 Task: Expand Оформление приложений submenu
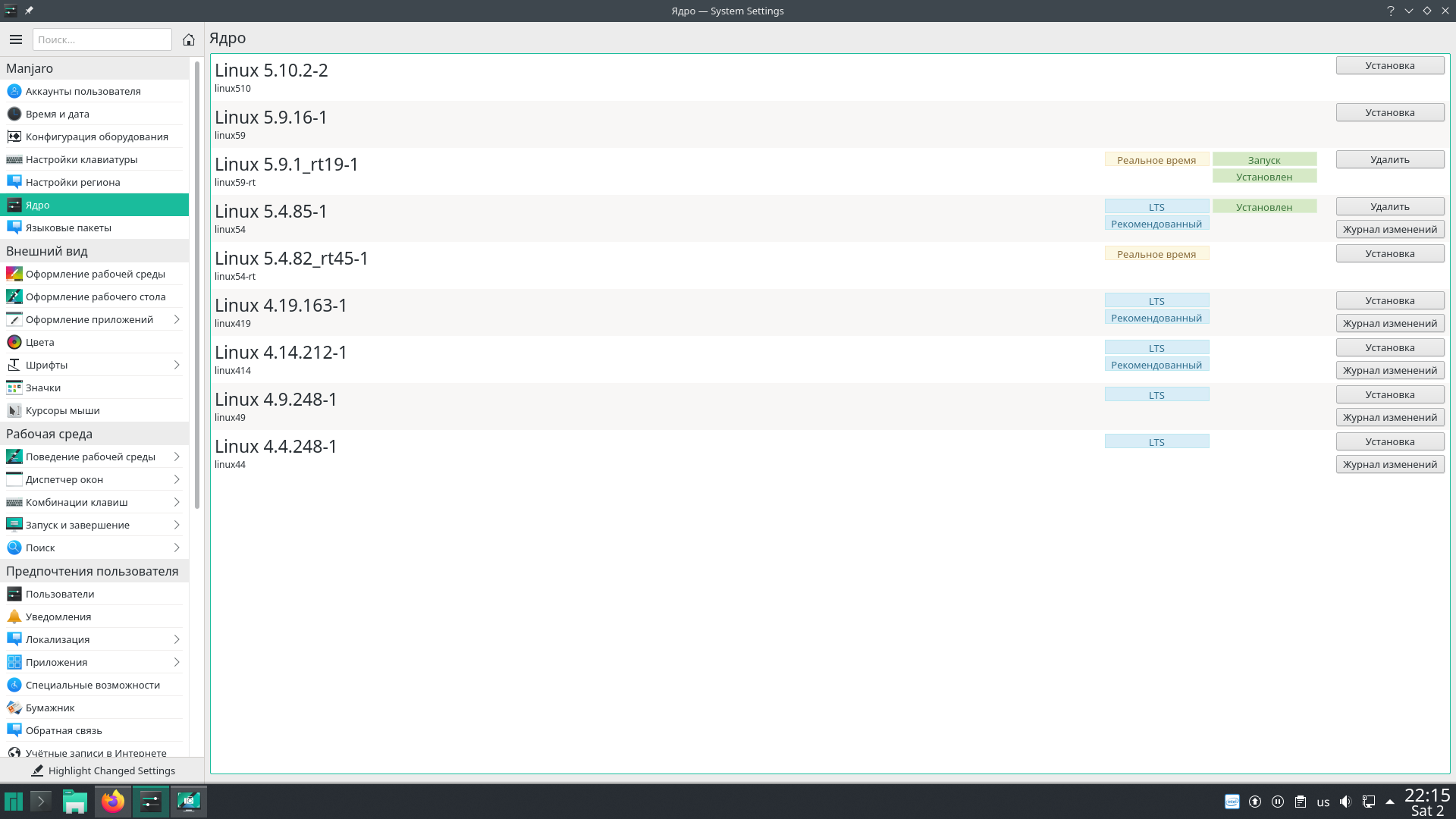coord(177,319)
